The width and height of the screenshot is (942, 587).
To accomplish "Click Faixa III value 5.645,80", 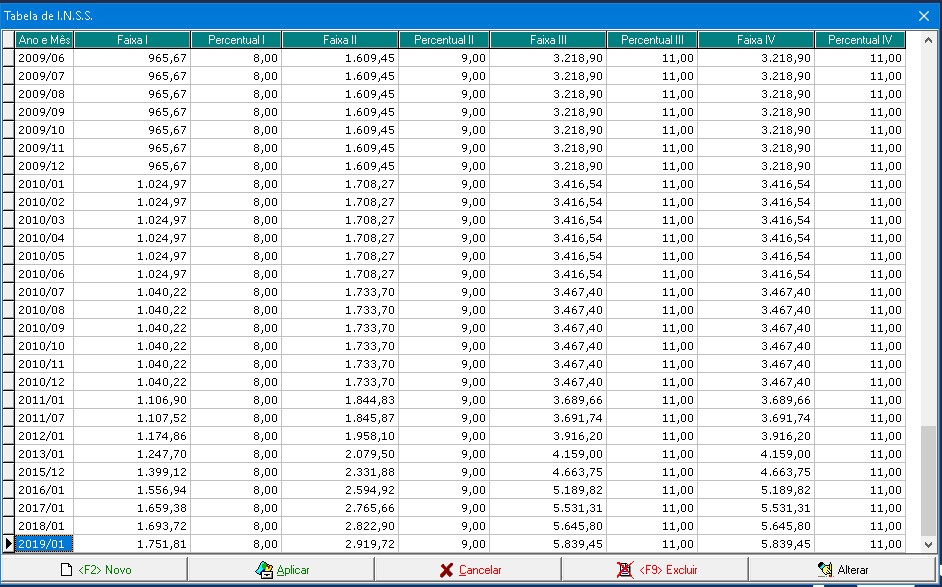I will click(x=548, y=526).
